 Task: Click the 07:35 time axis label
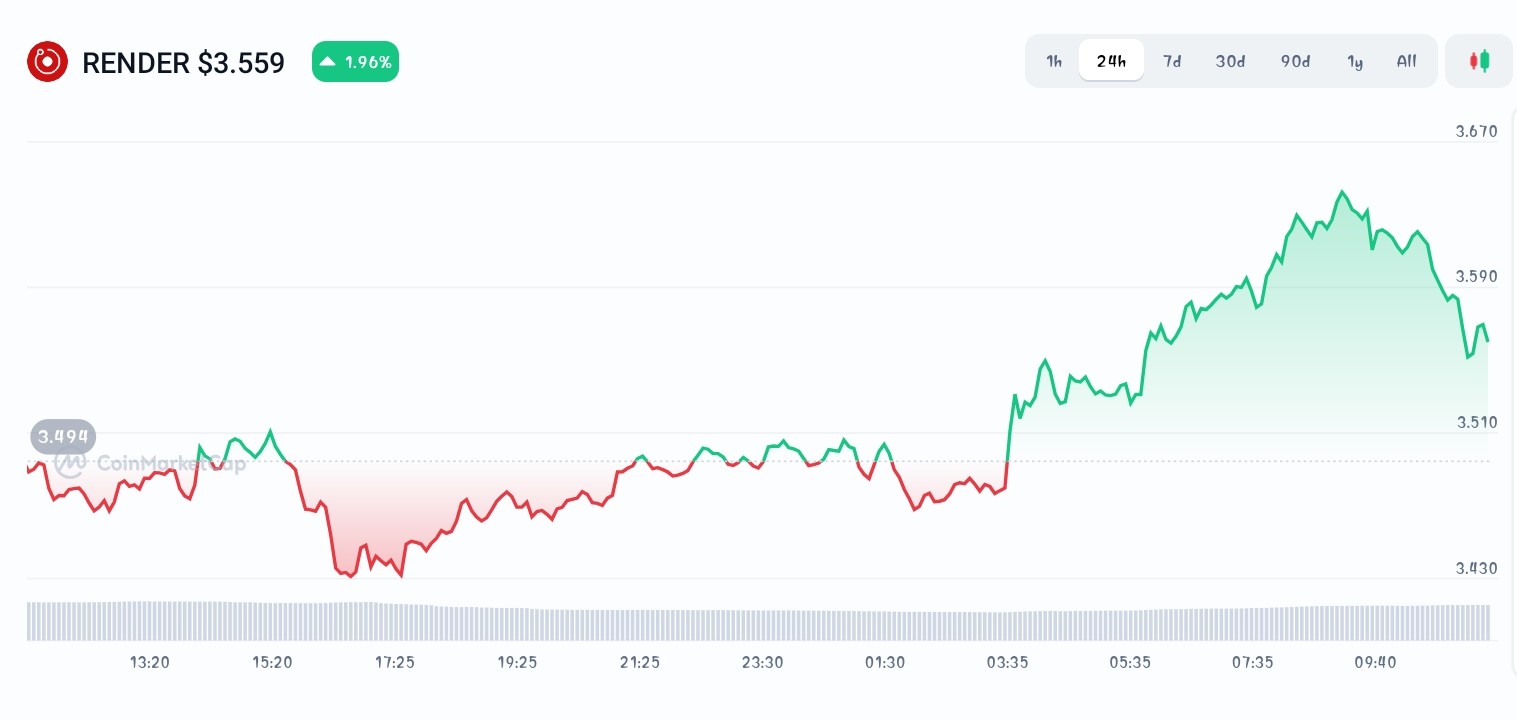[1252, 662]
